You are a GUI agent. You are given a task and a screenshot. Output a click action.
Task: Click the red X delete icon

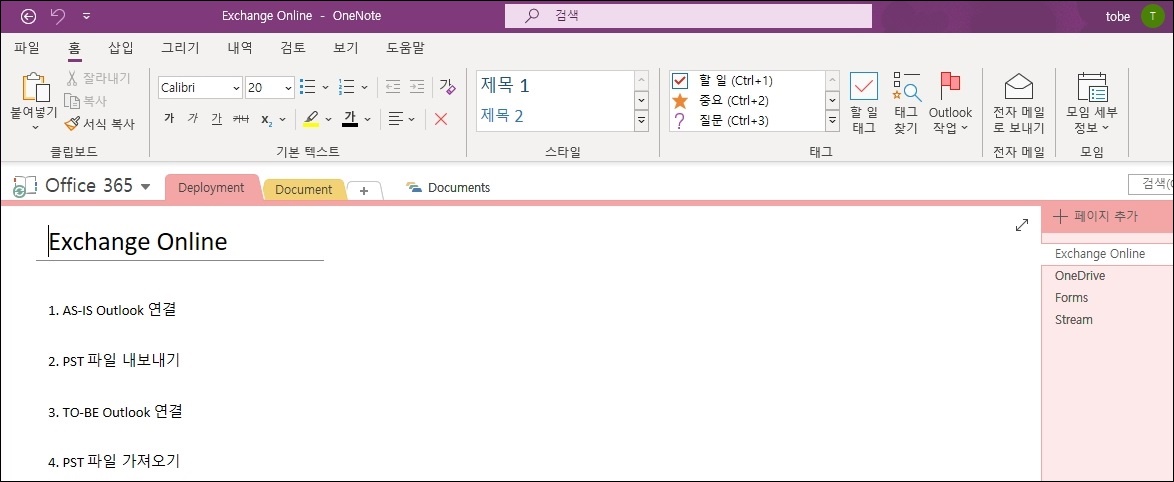441,119
